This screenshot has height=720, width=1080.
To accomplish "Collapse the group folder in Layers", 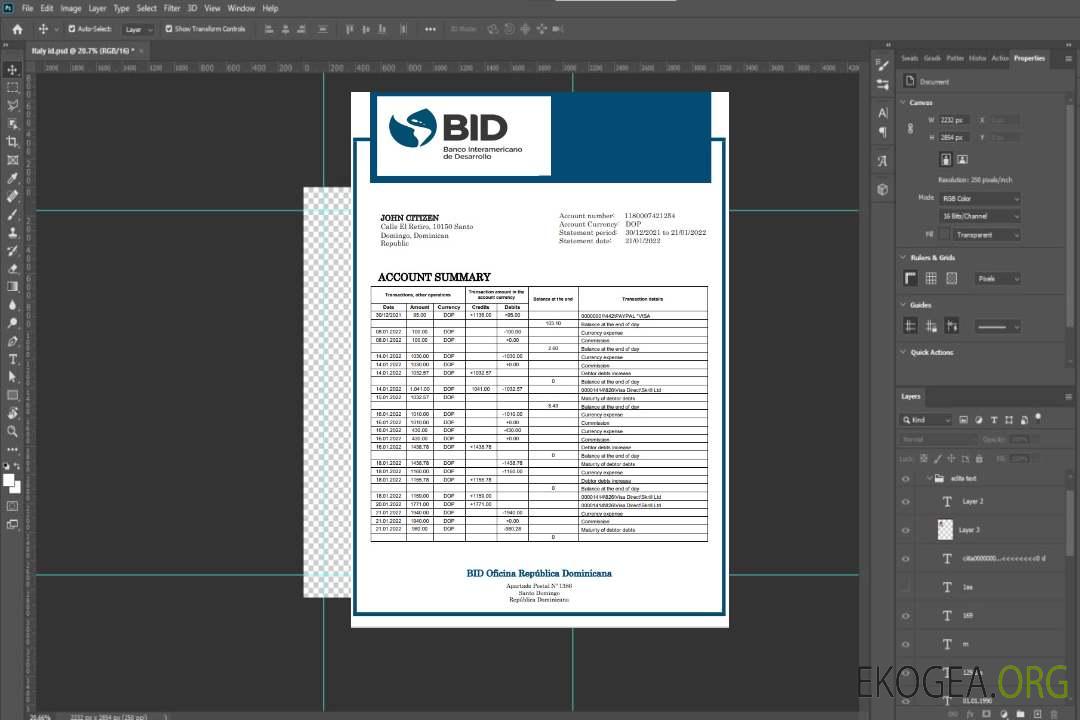I will 929,478.
